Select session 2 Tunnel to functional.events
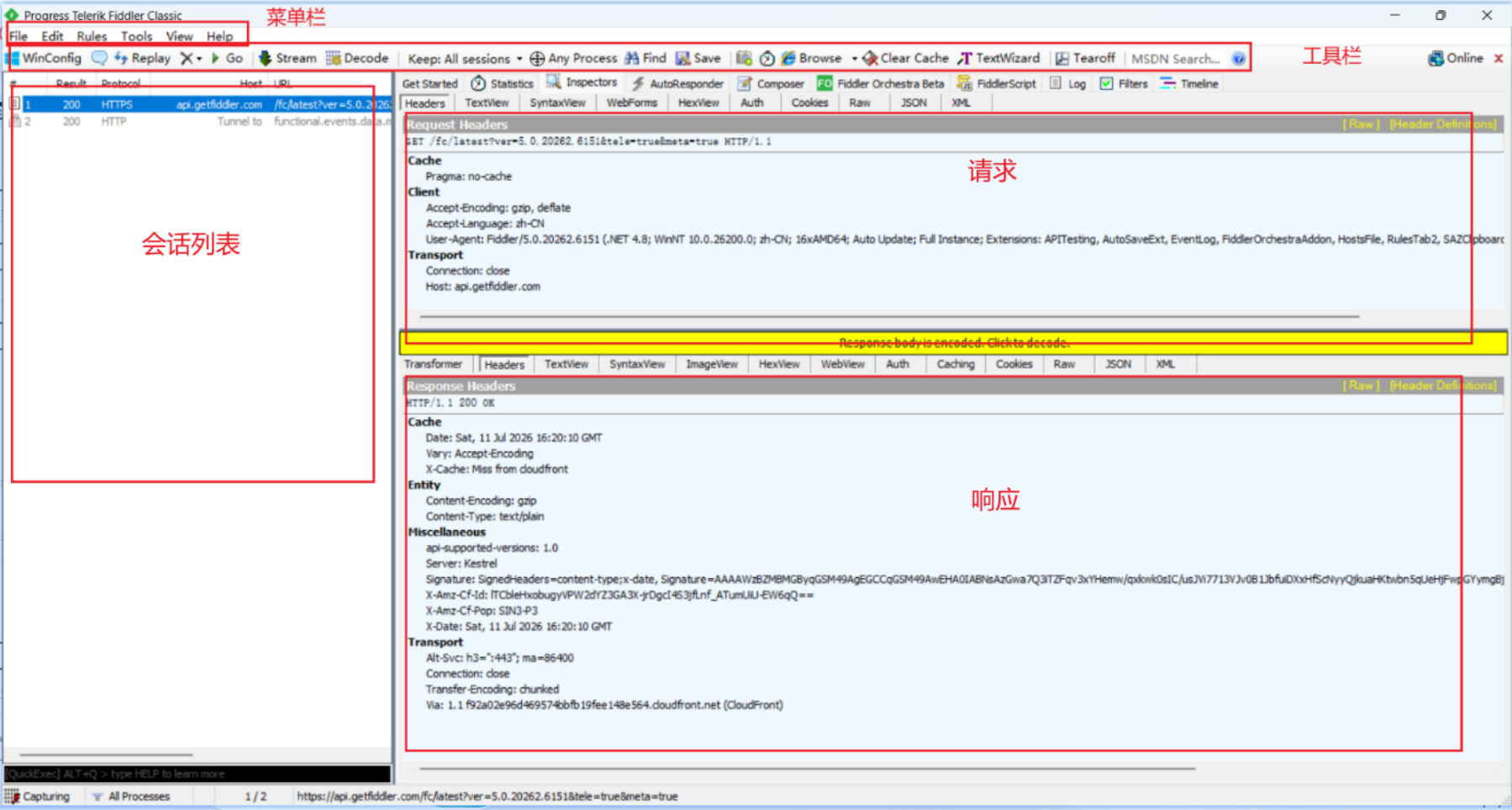This screenshot has width=1512, height=810. click(199, 121)
